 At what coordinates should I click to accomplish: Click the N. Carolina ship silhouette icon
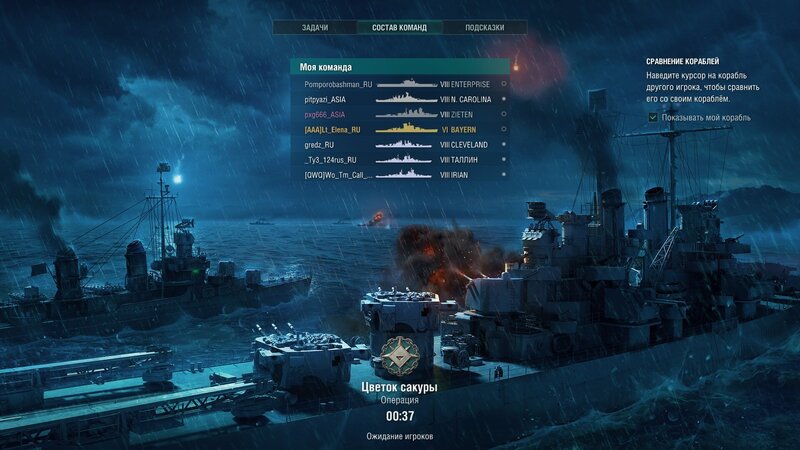tap(406, 99)
